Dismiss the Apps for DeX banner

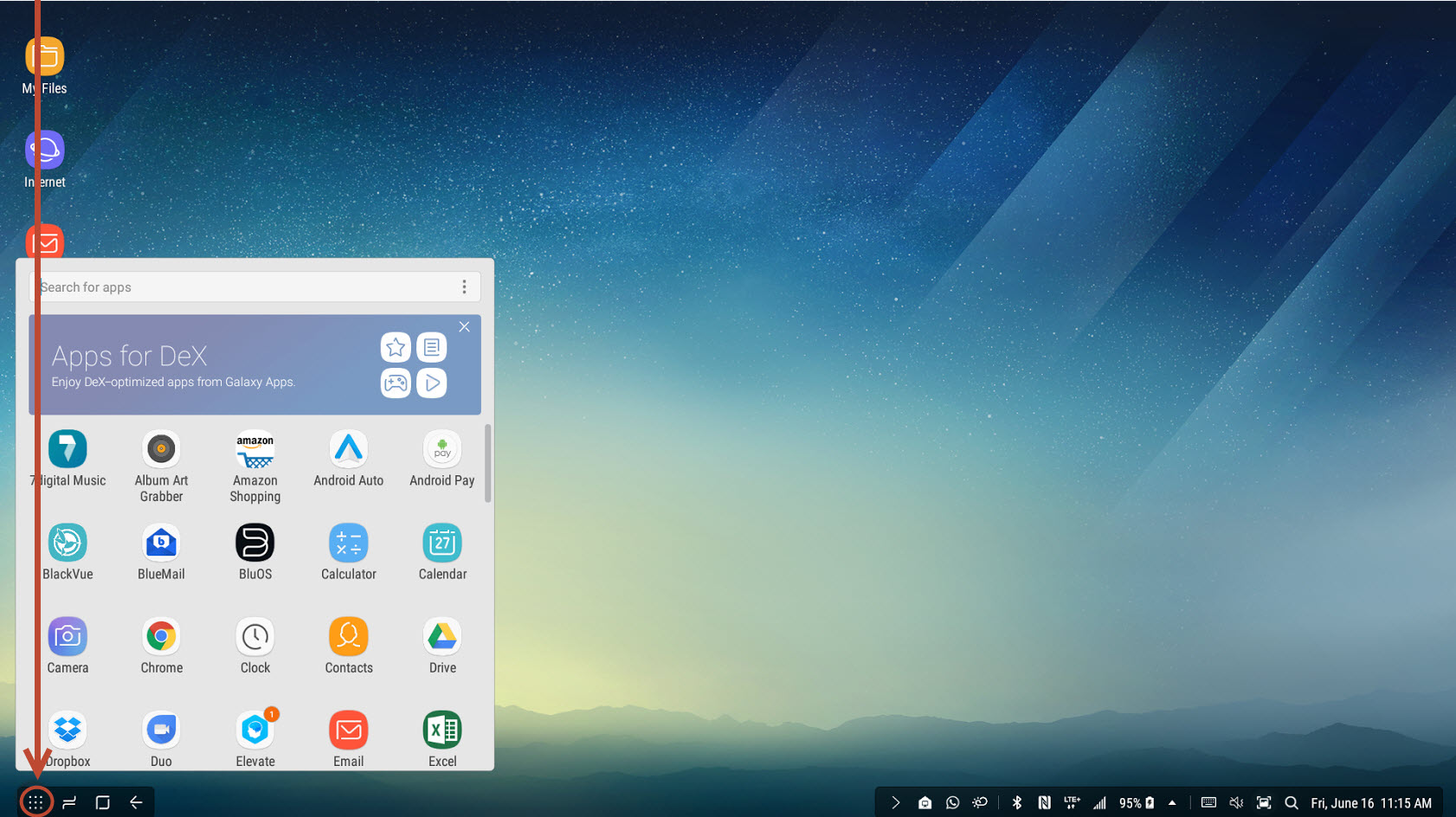464,327
